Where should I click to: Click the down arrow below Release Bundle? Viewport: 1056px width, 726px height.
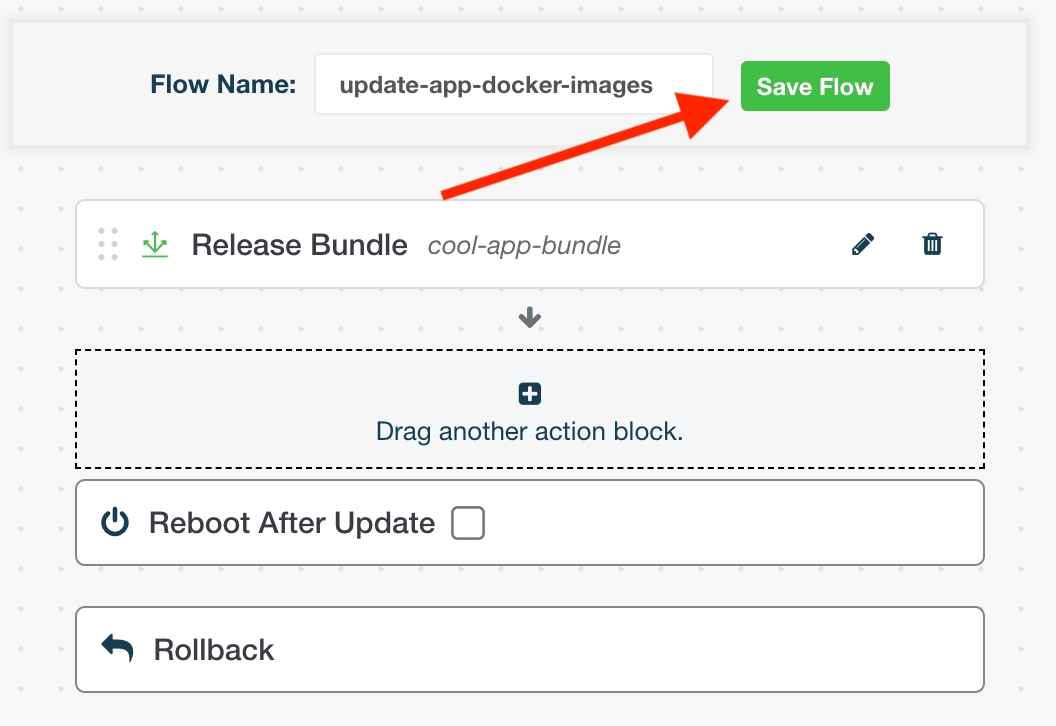530,319
